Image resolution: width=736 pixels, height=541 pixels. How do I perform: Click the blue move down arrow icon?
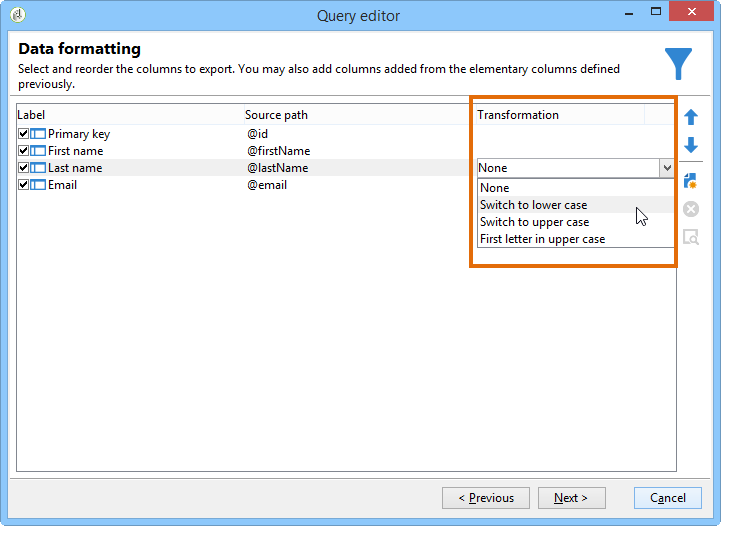tap(690, 145)
